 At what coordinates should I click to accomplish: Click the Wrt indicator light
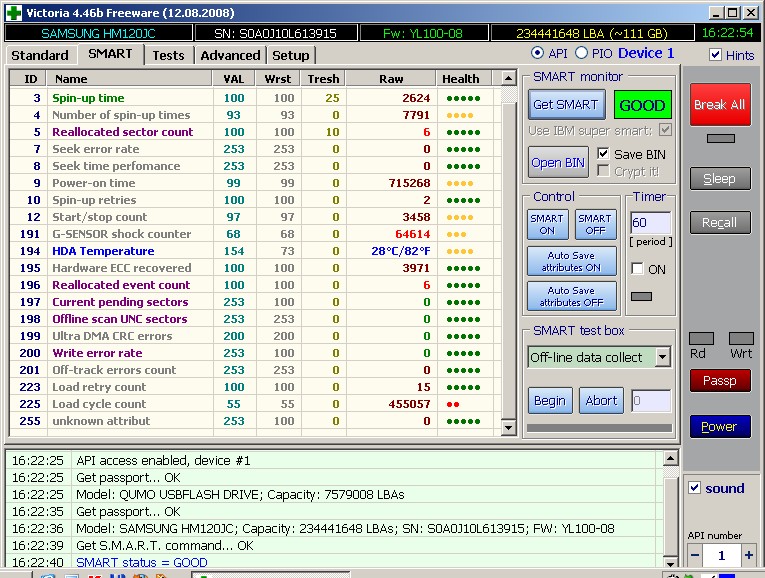click(741, 338)
